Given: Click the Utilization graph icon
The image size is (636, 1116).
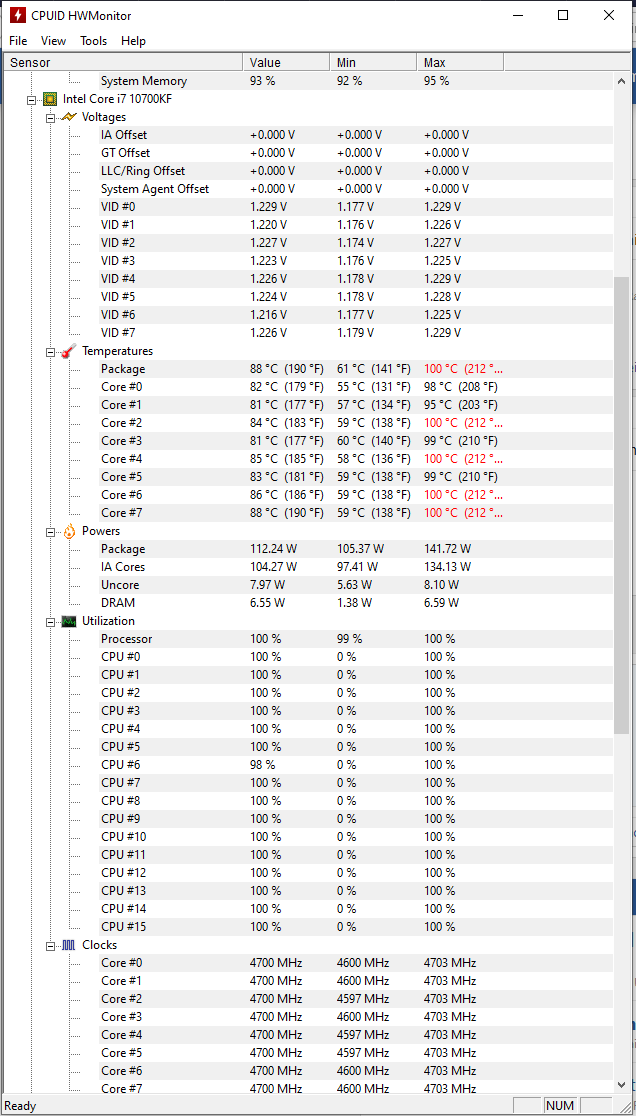Looking at the screenshot, I should [69, 621].
